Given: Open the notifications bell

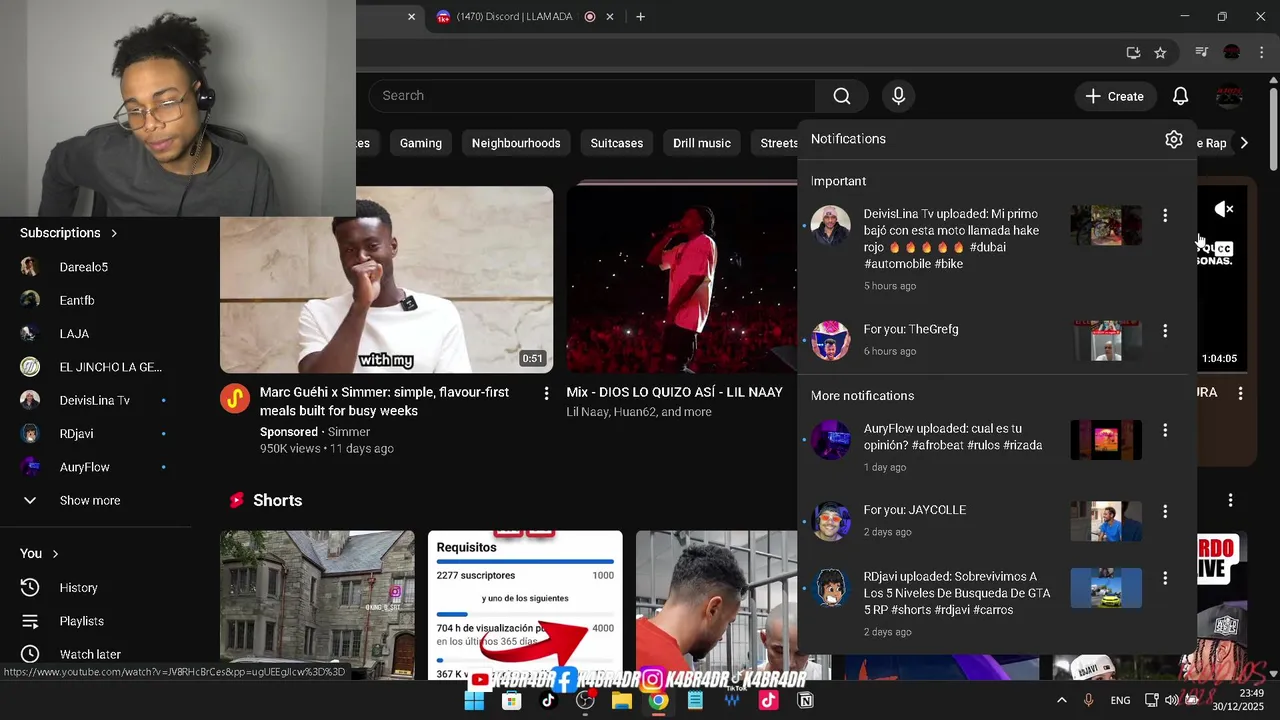Looking at the screenshot, I should [x=1180, y=96].
